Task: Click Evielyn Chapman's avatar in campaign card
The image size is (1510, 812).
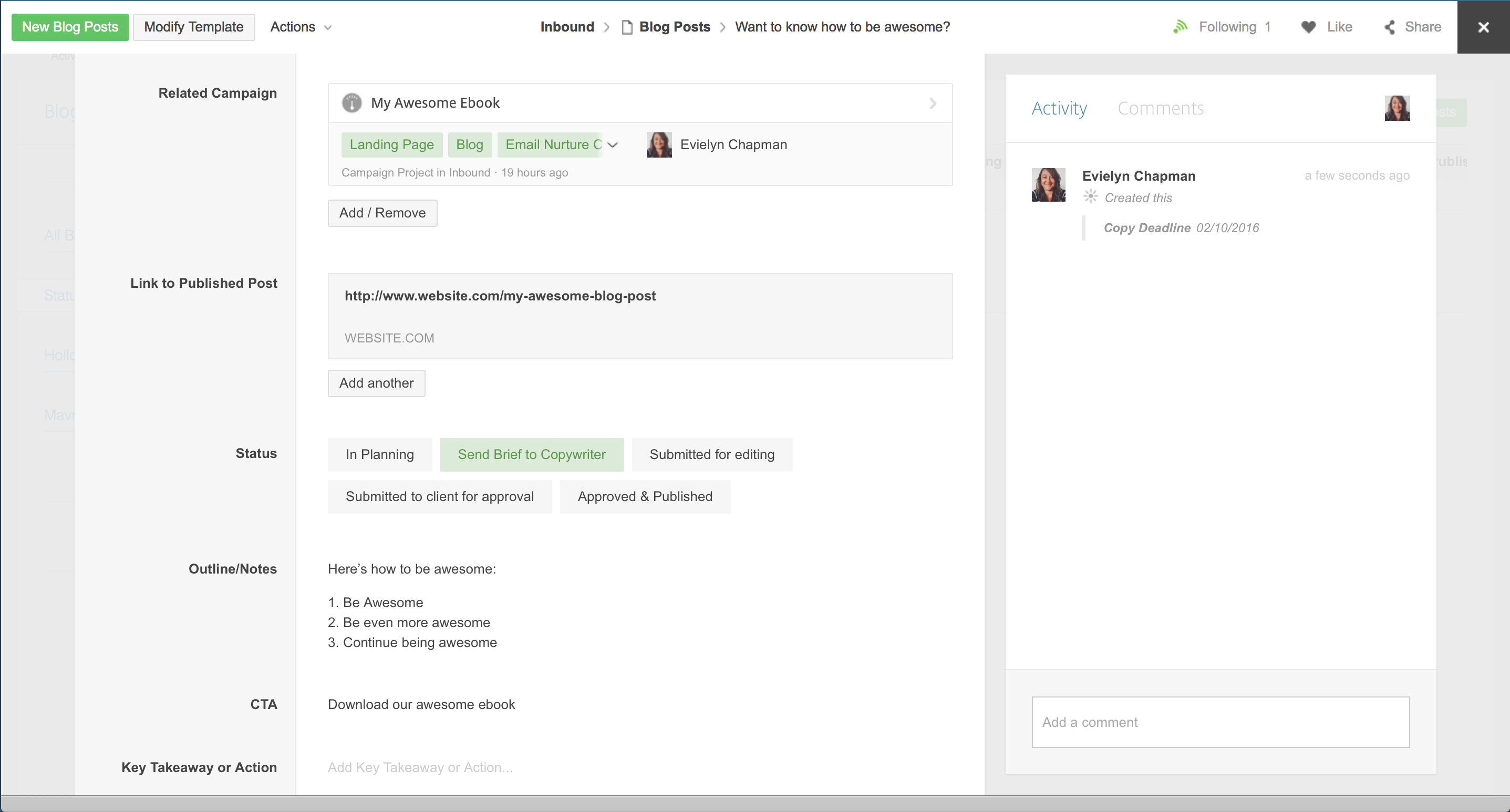Action: 659,145
